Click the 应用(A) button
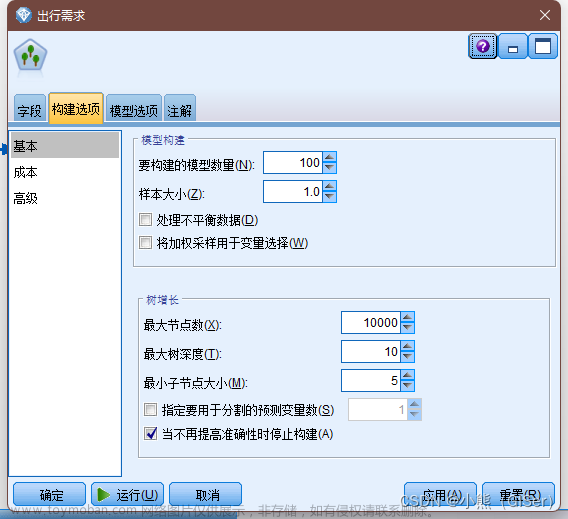This screenshot has height=519, width=568. (440, 494)
